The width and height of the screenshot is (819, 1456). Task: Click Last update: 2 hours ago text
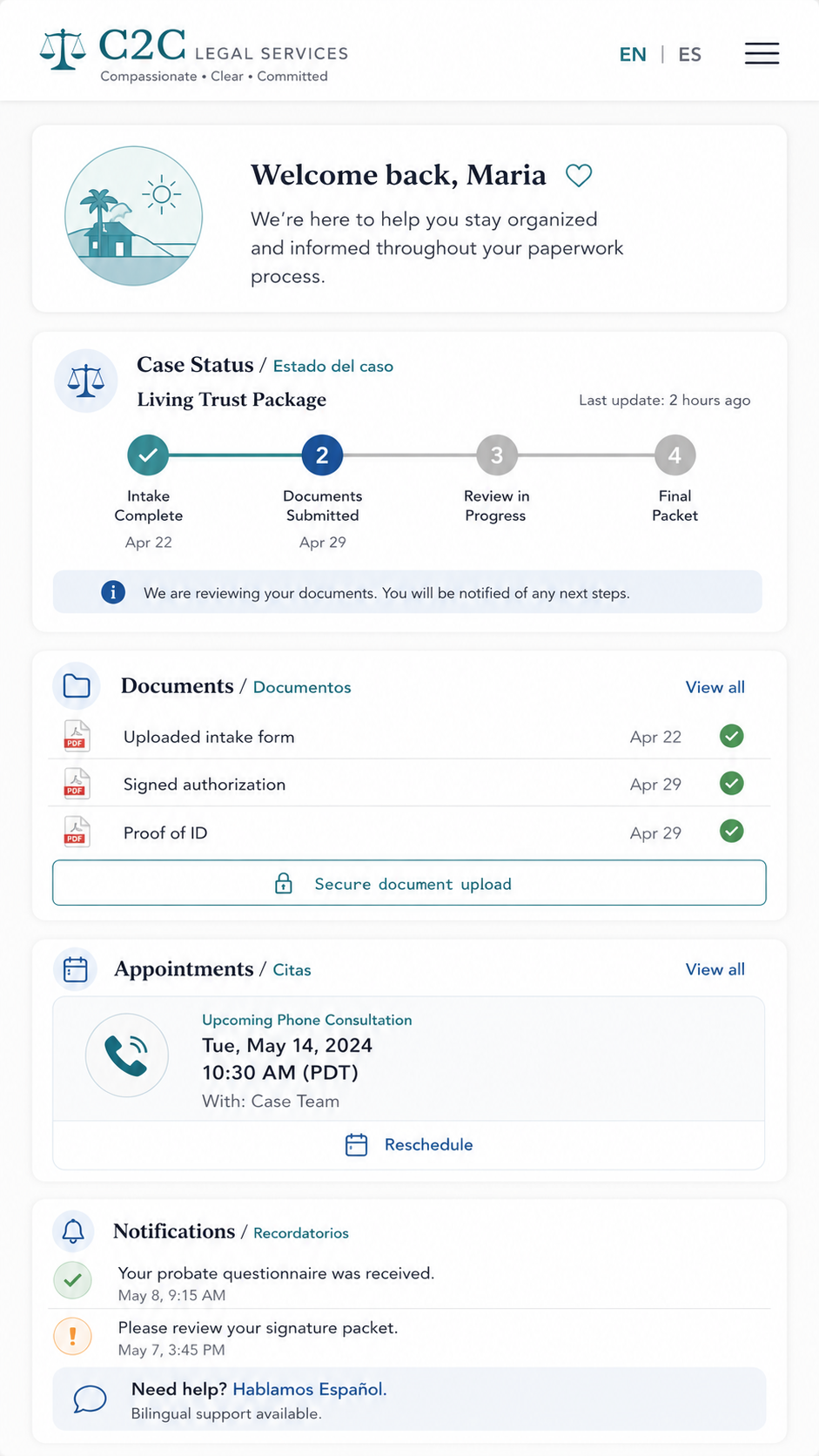click(x=665, y=400)
